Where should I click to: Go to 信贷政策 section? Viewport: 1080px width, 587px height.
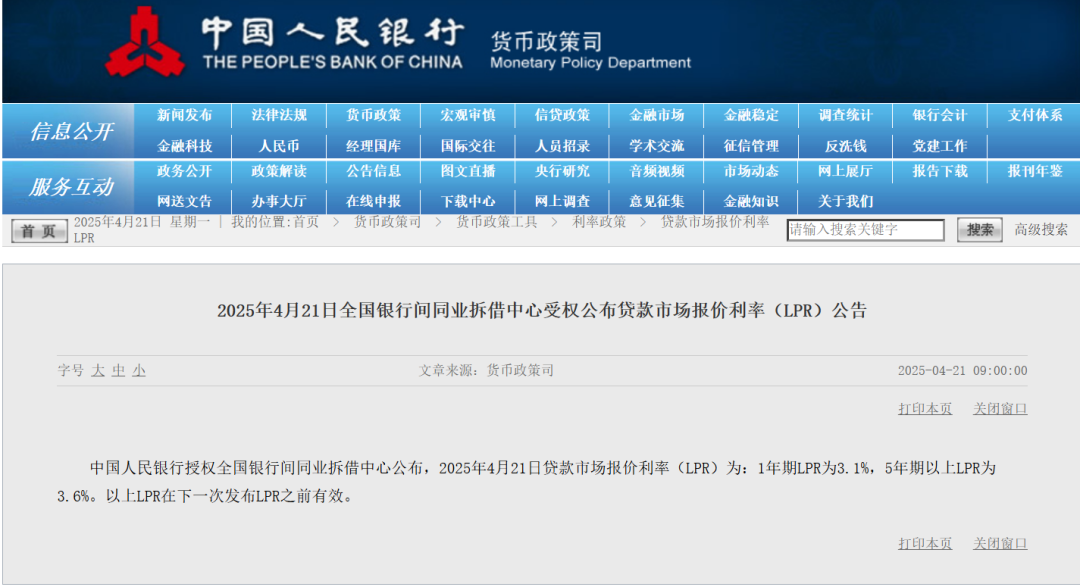[562, 115]
